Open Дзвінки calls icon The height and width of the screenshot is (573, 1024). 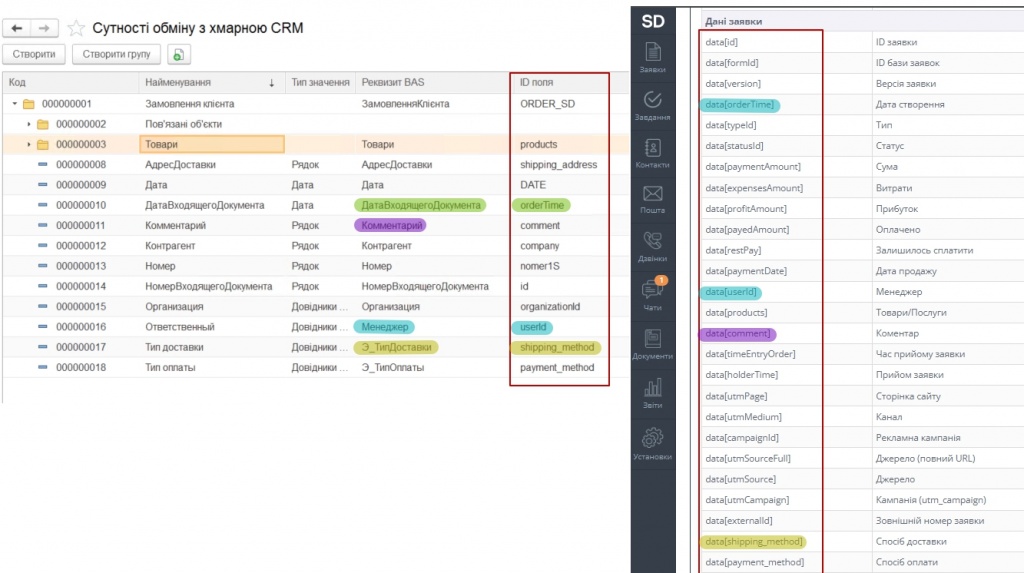click(x=652, y=246)
